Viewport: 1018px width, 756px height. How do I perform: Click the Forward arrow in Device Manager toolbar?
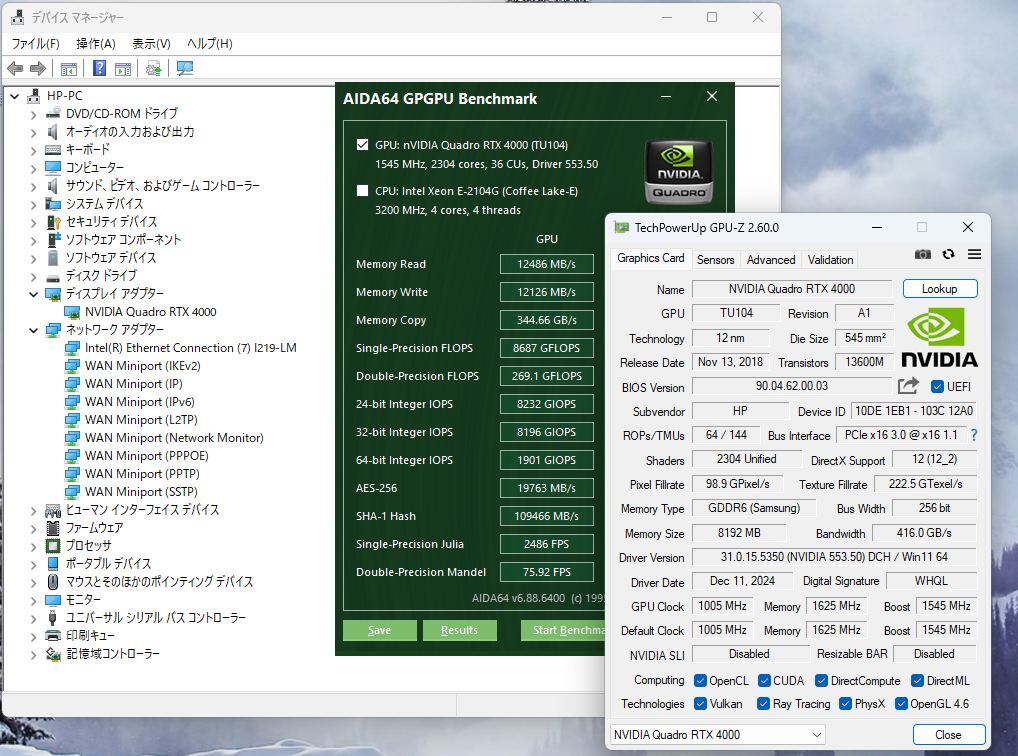point(38,68)
